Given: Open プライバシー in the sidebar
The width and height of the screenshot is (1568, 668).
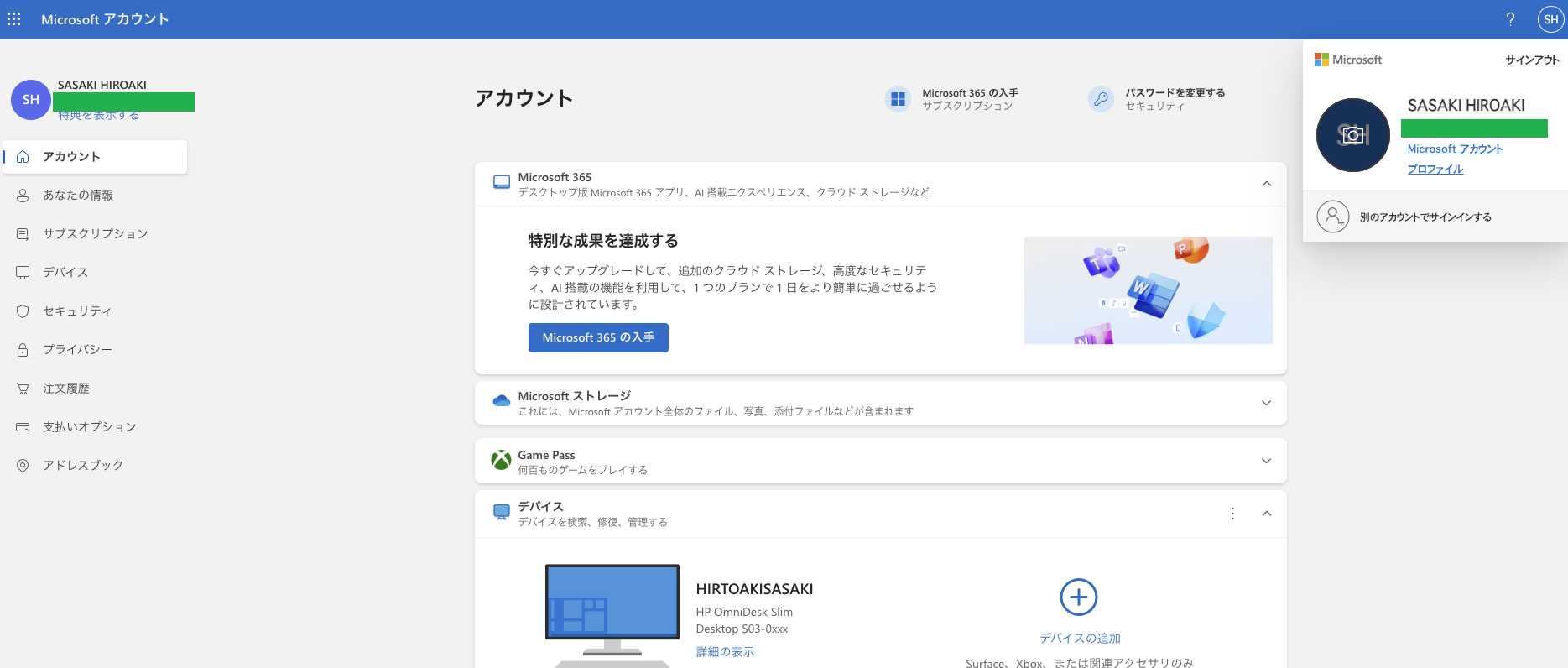Looking at the screenshot, I should click(x=95, y=350).
